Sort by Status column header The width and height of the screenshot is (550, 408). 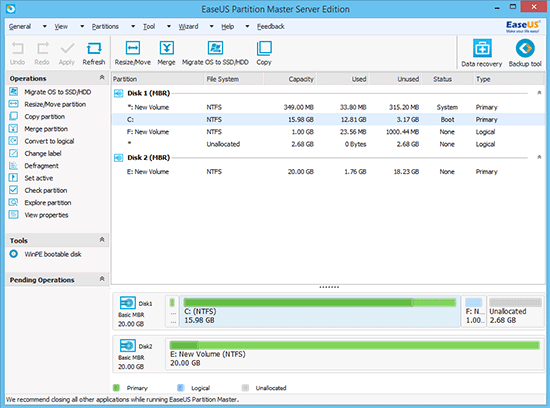point(448,79)
